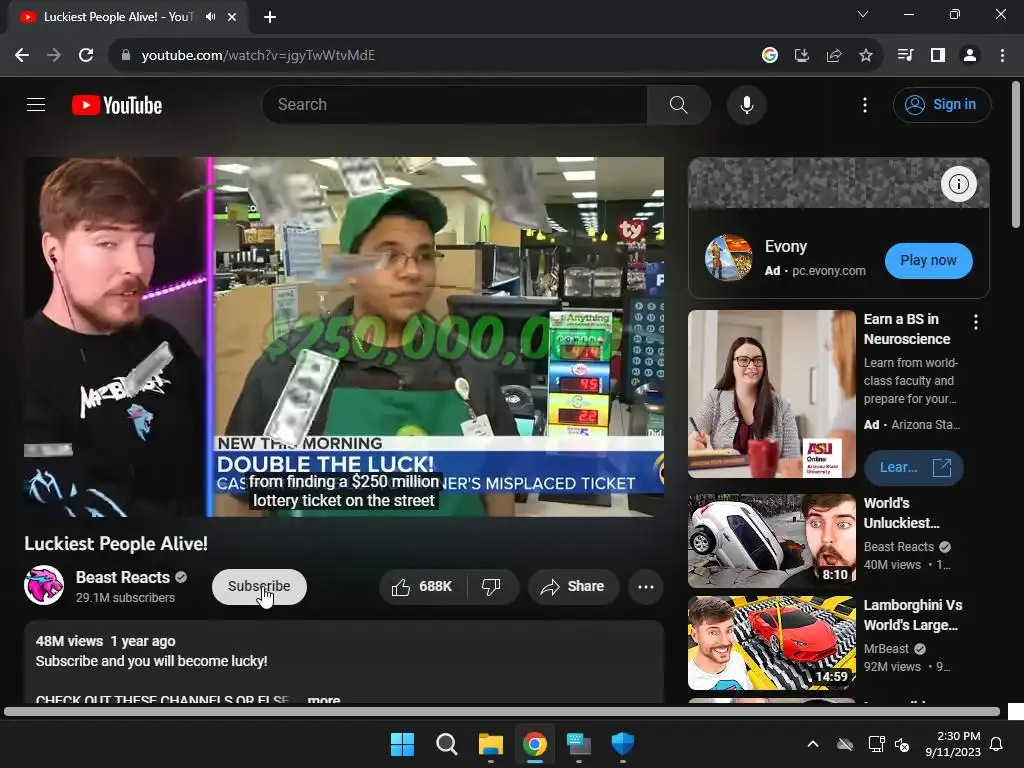Click the Learn more ad button
Screen dimensions: 1024x768
click(x=913, y=468)
